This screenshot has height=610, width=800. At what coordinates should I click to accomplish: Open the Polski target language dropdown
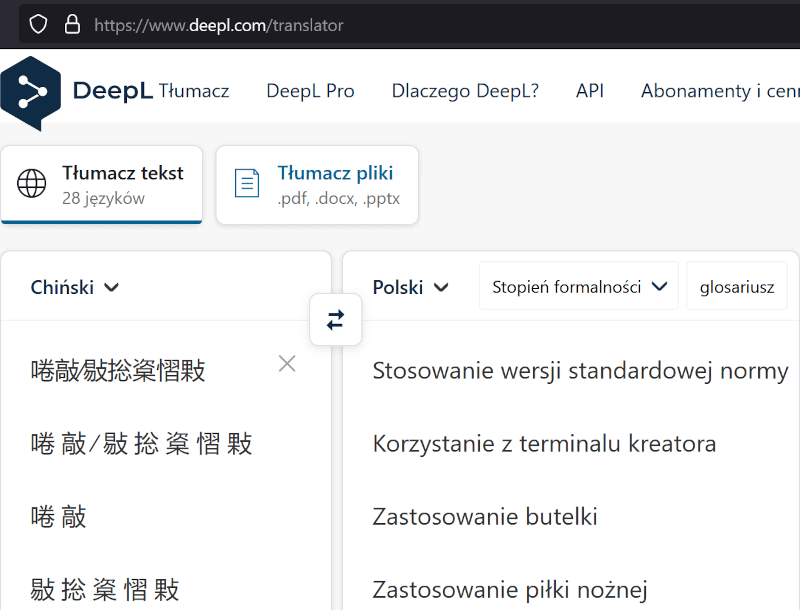tap(410, 287)
